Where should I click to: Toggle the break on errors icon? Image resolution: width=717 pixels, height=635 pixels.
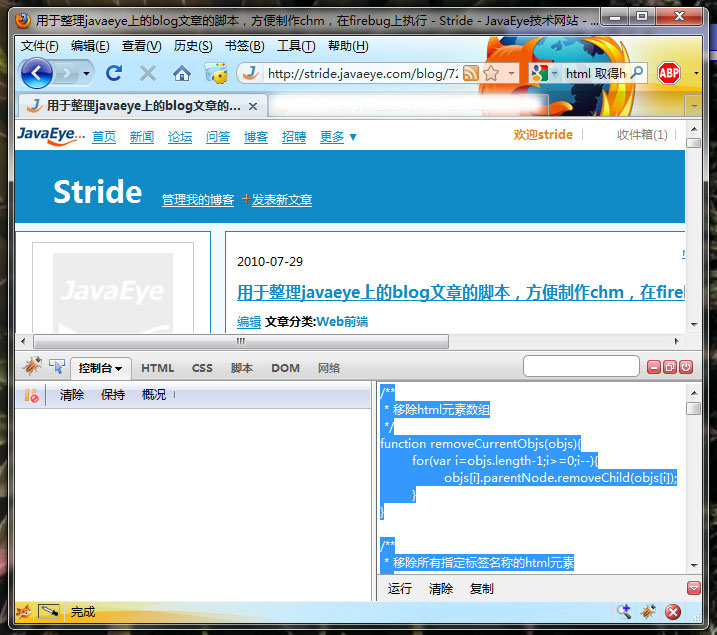[31, 395]
